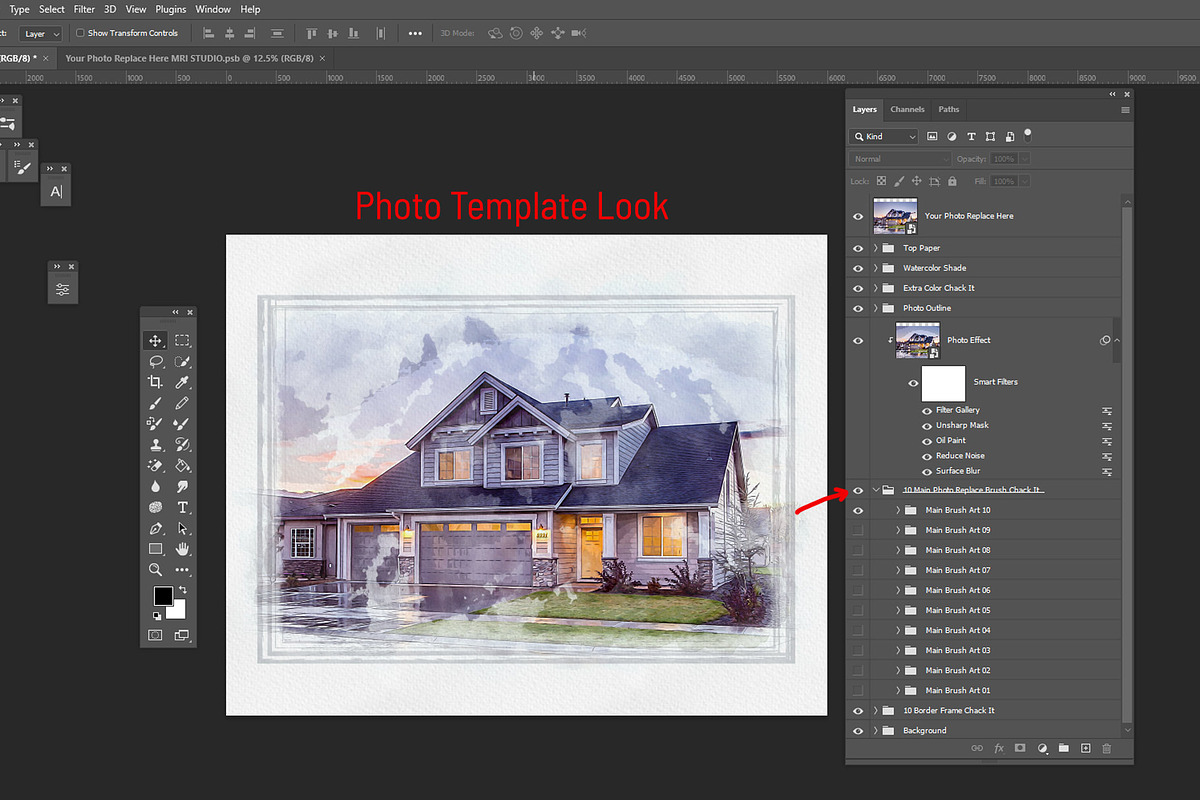Expand the Main Brush Art 01 group
The width and height of the screenshot is (1200, 800).
[898, 690]
